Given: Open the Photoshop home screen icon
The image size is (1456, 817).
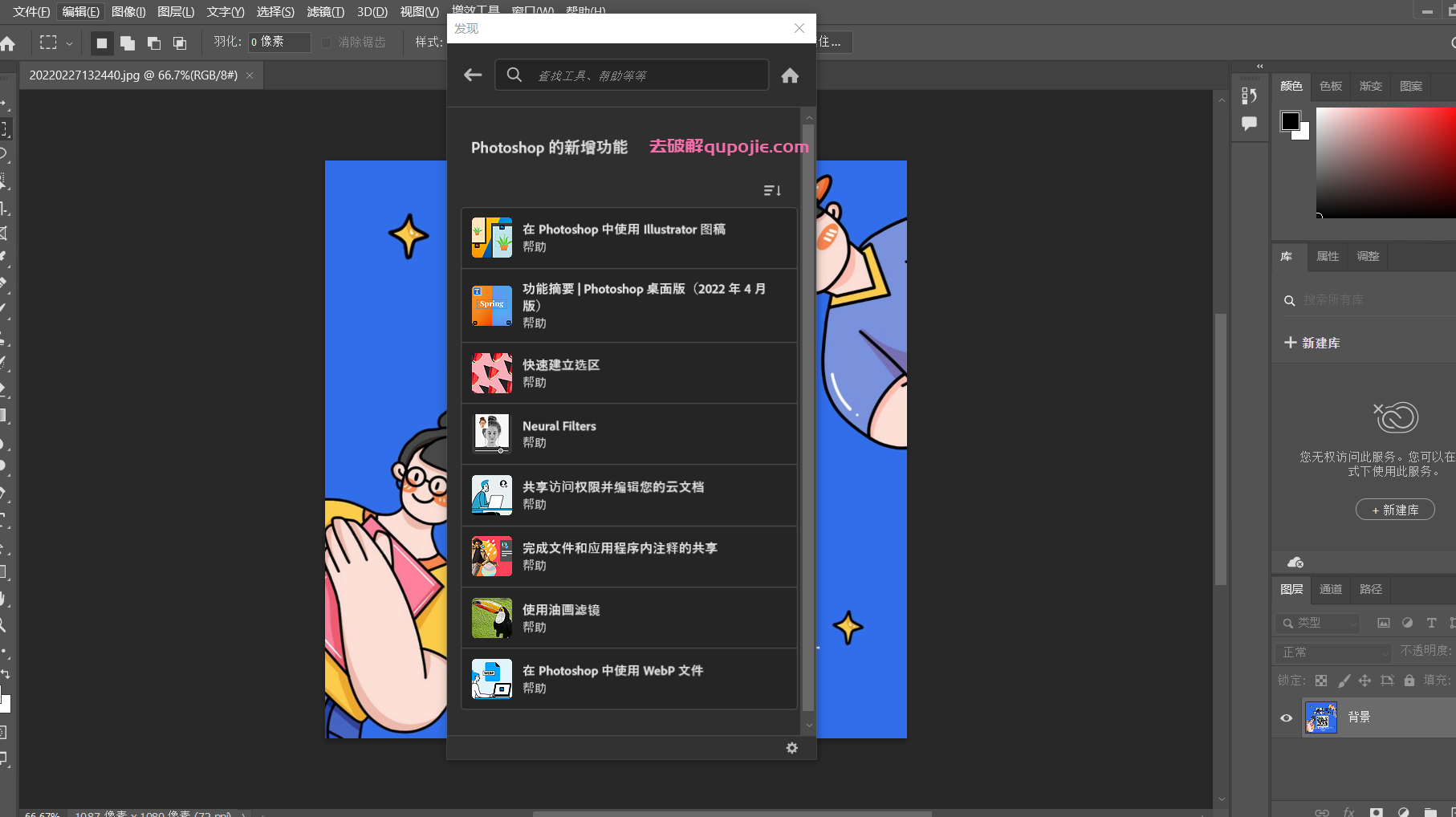Looking at the screenshot, I should [8, 43].
